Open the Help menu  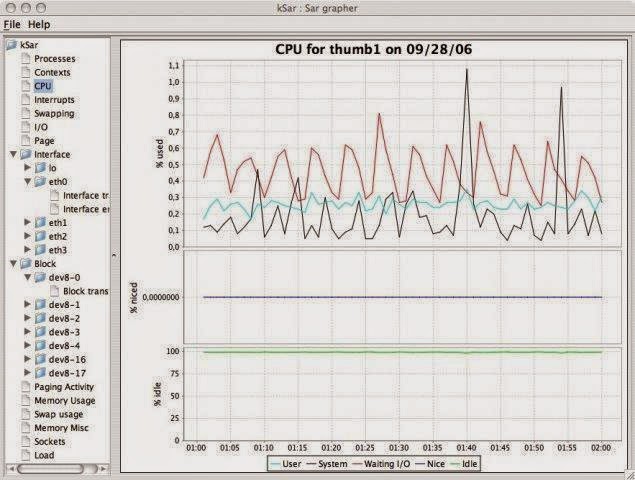tap(39, 24)
